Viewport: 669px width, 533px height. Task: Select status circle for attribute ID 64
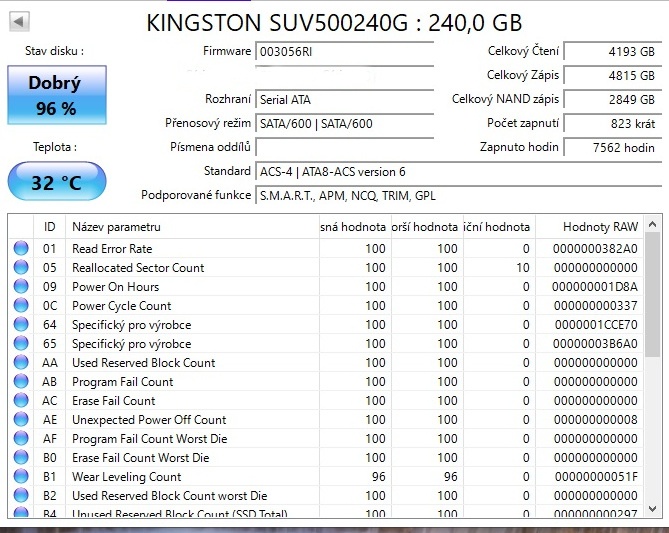point(21,324)
